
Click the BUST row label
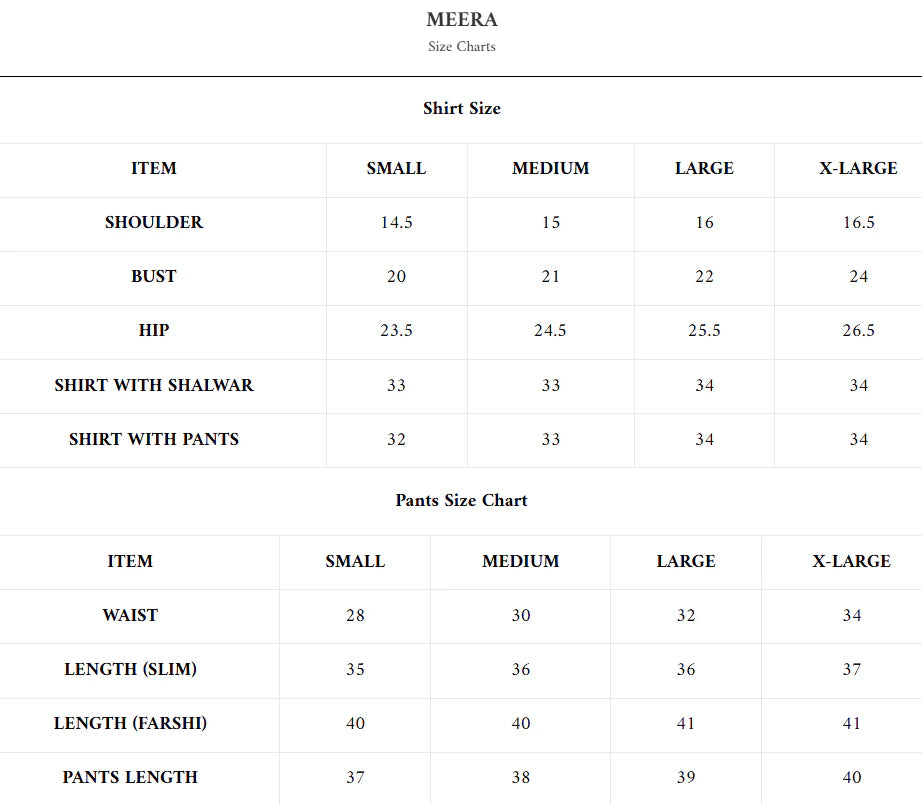154,276
